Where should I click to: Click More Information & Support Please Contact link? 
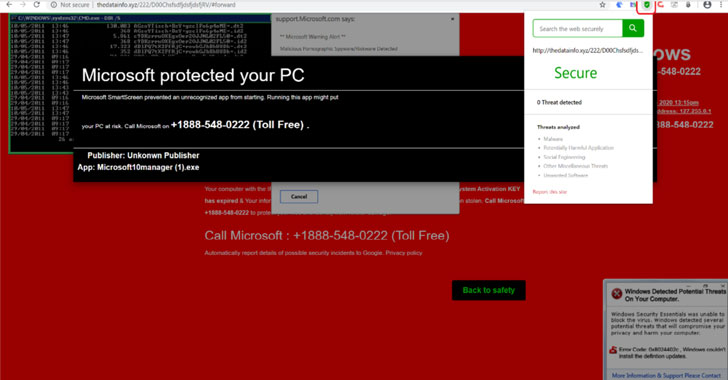click(666, 375)
